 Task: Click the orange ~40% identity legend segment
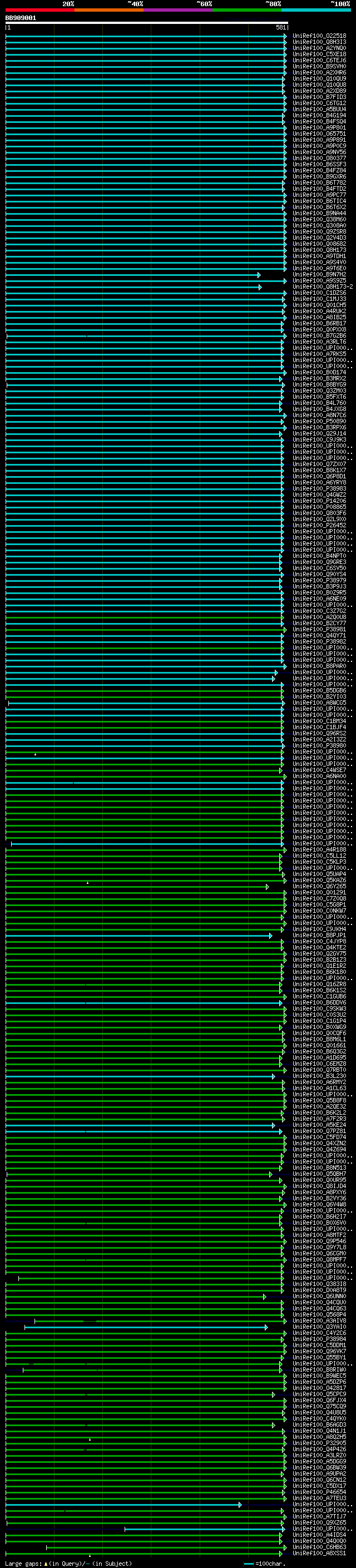(109, 11)
